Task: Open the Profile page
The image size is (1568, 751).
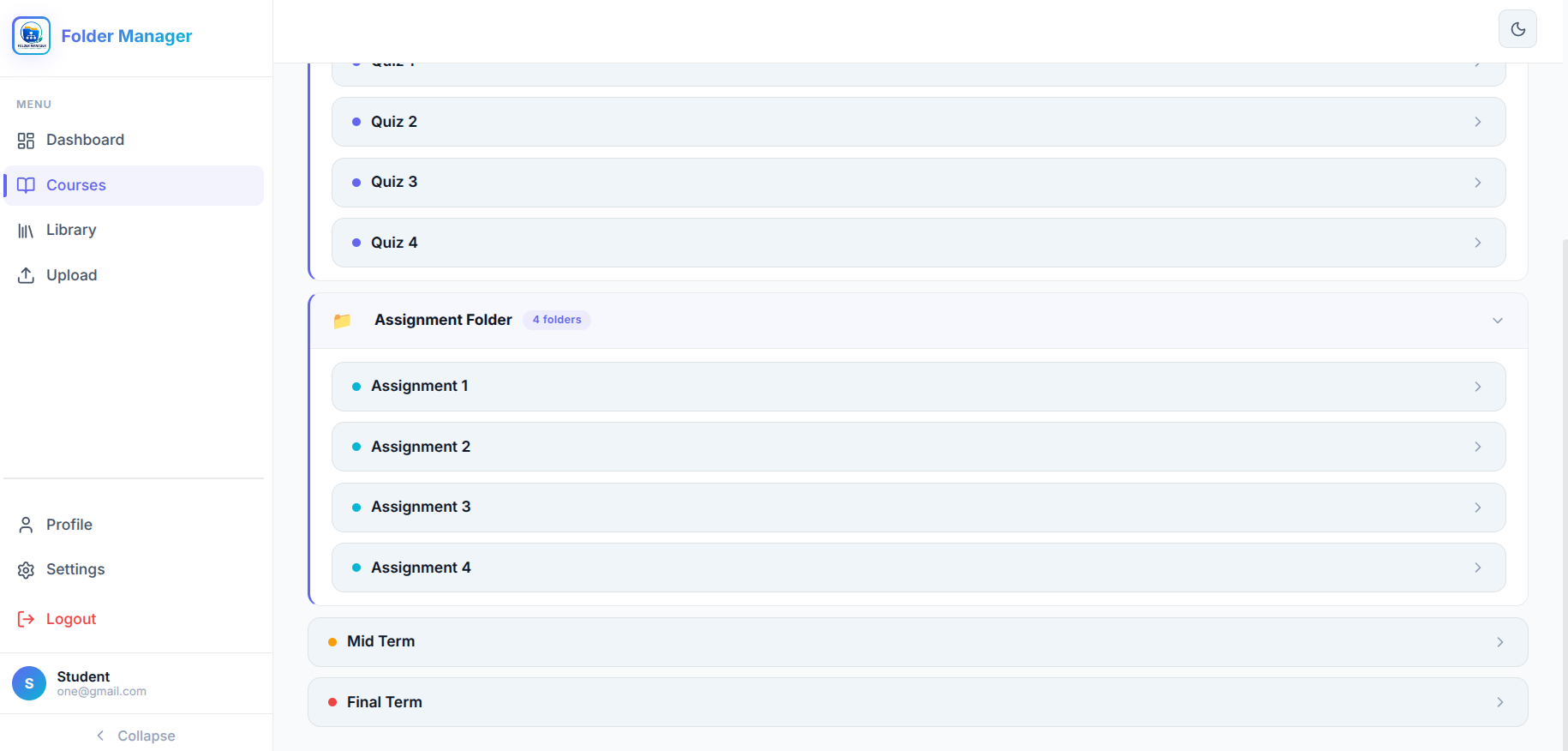Action: pyautogui.click(x=134, y=525)
